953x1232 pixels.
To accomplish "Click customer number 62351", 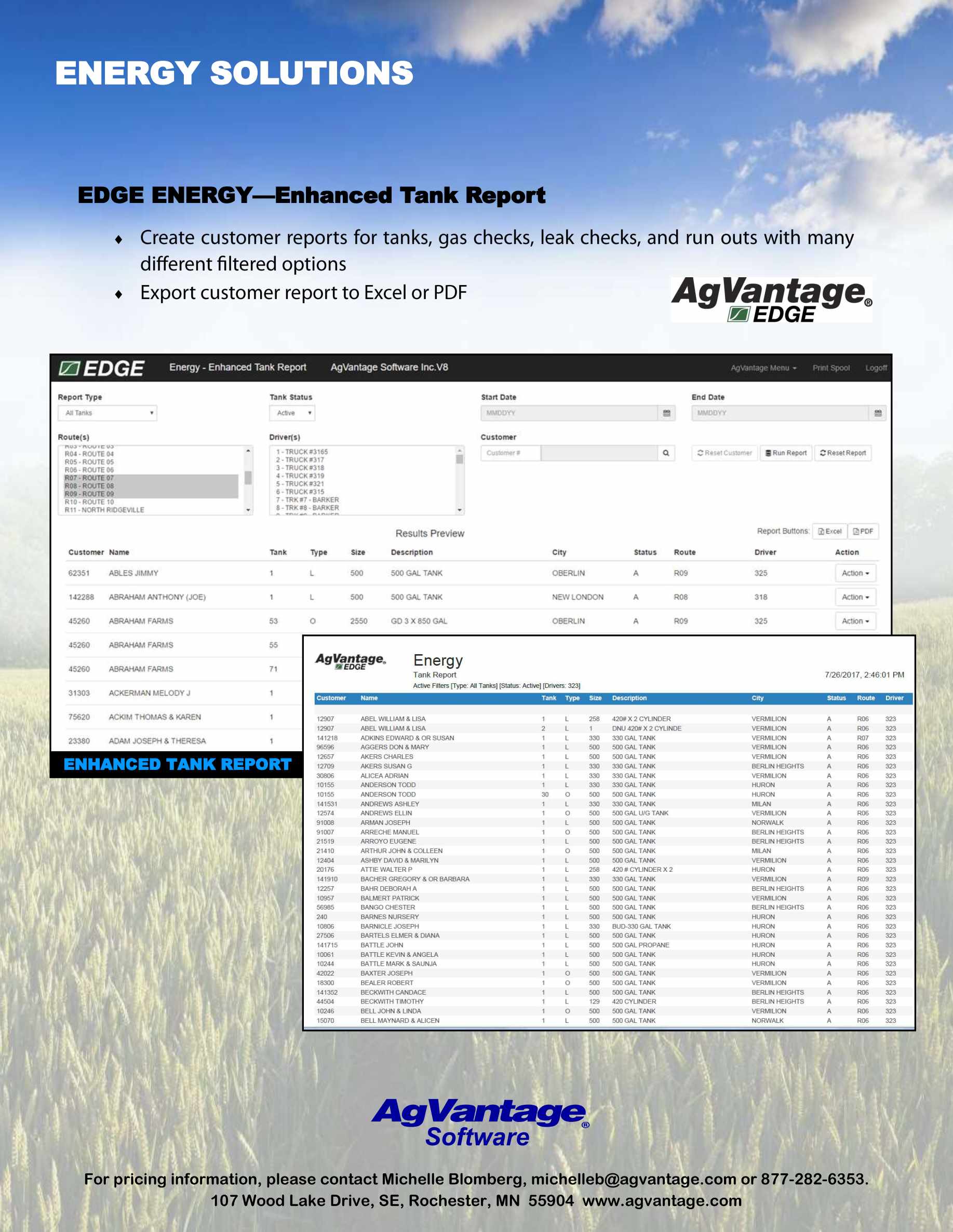I will [x=79, y=573].
